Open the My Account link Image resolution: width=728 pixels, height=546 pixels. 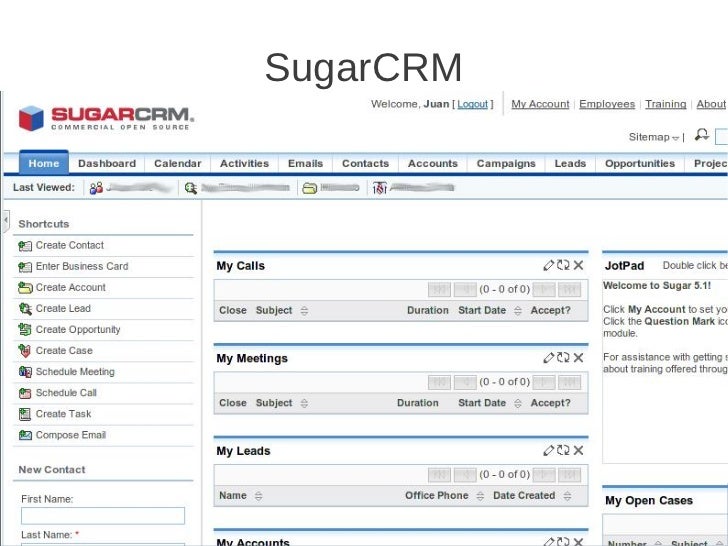pos(540,104)
